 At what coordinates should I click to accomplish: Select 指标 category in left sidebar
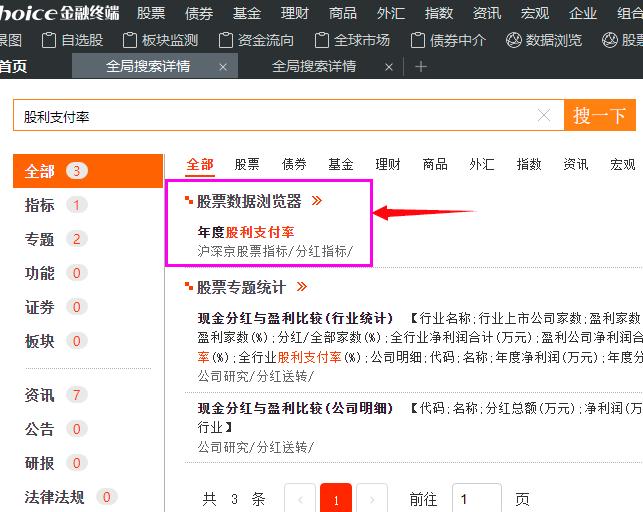(56, 205)
